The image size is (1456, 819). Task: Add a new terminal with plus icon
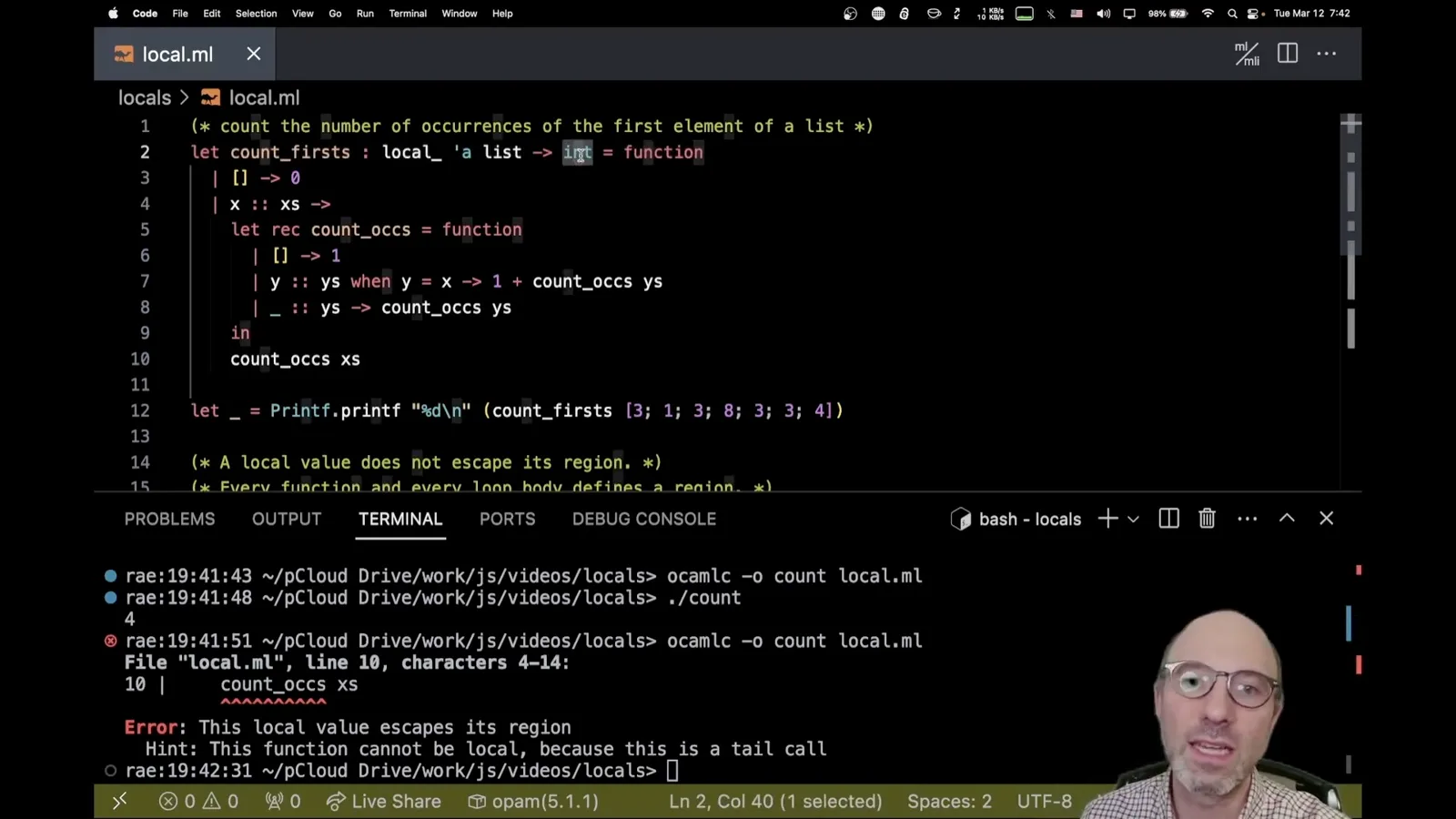point(1107,519)
